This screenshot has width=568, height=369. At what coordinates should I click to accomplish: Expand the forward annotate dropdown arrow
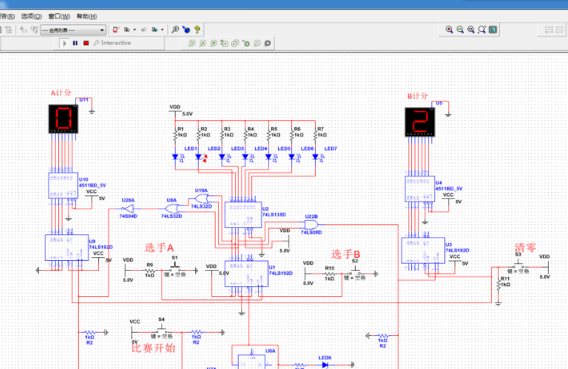coord(162,30)
